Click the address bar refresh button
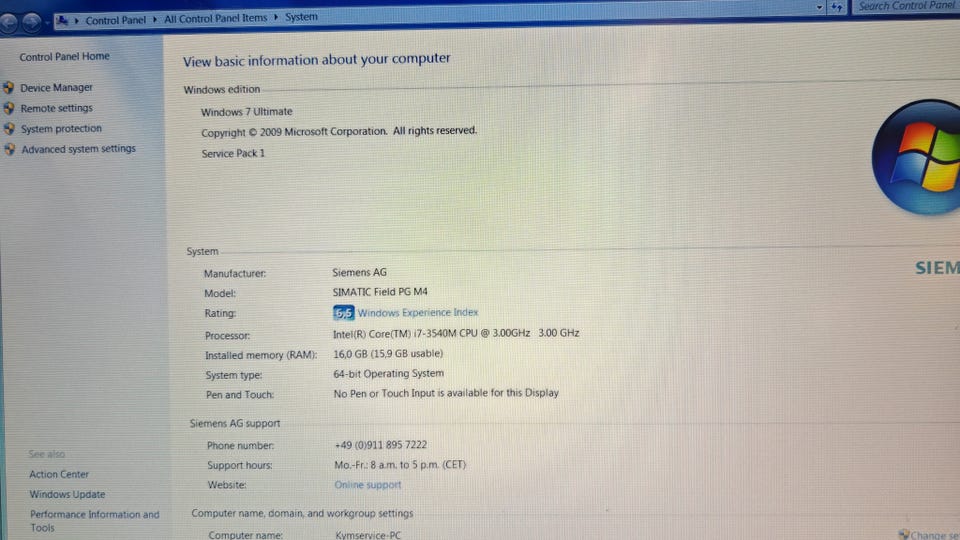 (836, 7)
